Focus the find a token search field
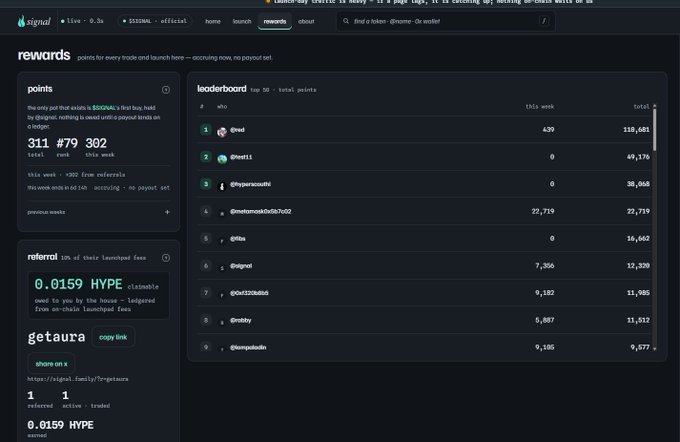The image size is (680, 442). coord(446,21)
